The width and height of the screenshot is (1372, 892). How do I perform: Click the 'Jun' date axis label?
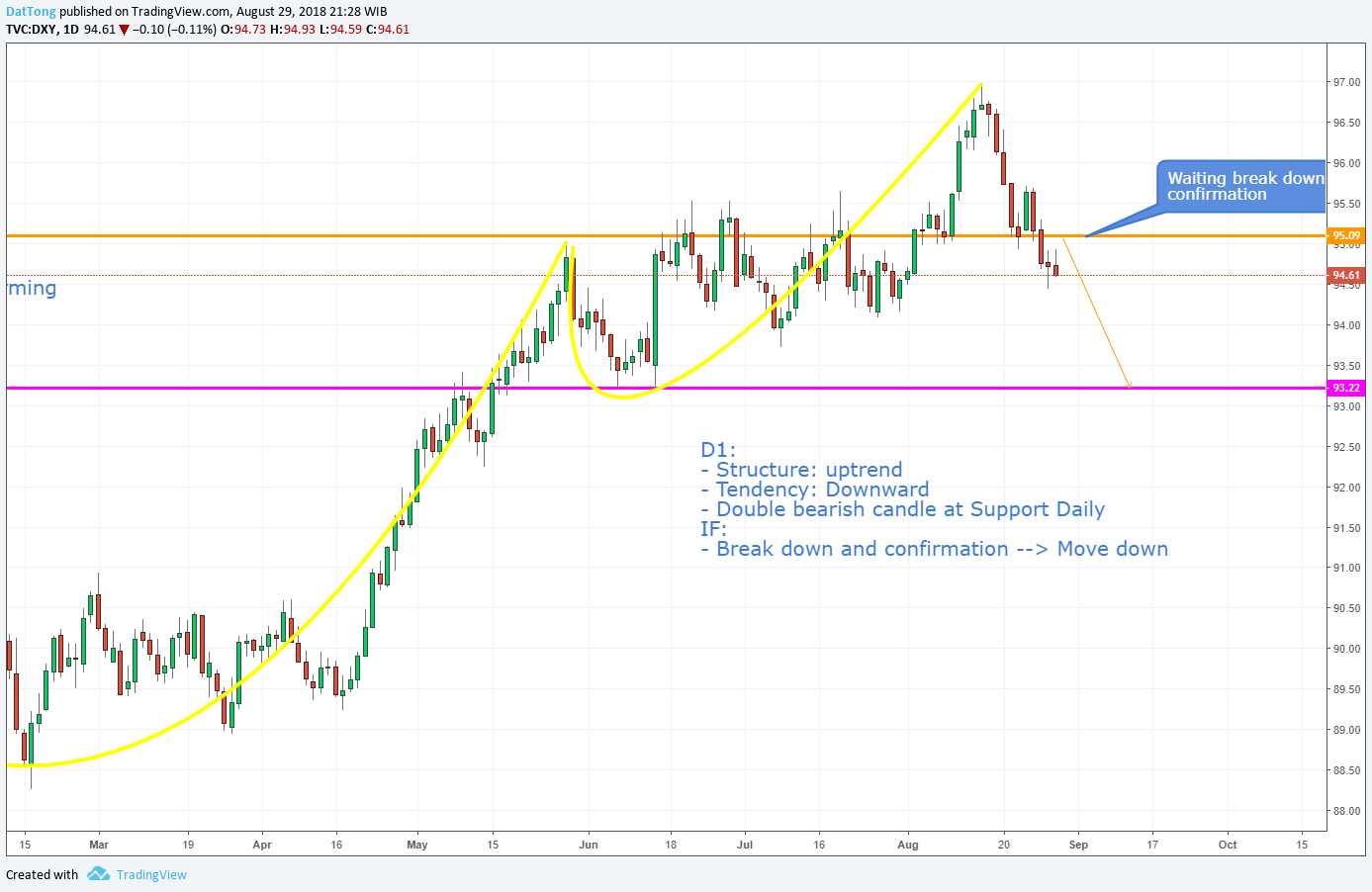pyautogui.click(x=589, y=845)
